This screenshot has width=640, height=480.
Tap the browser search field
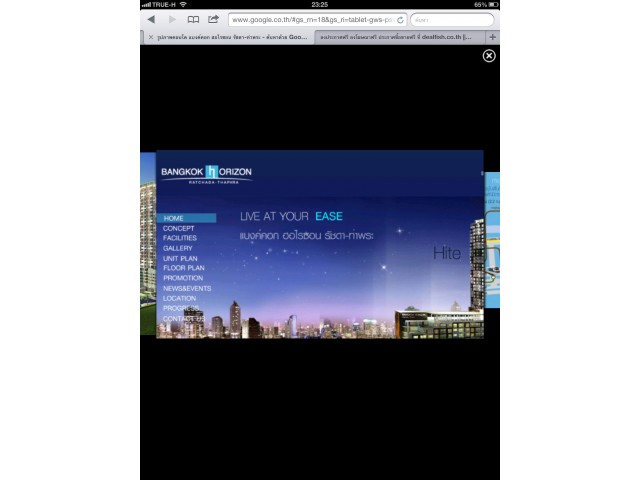(452, 19)
